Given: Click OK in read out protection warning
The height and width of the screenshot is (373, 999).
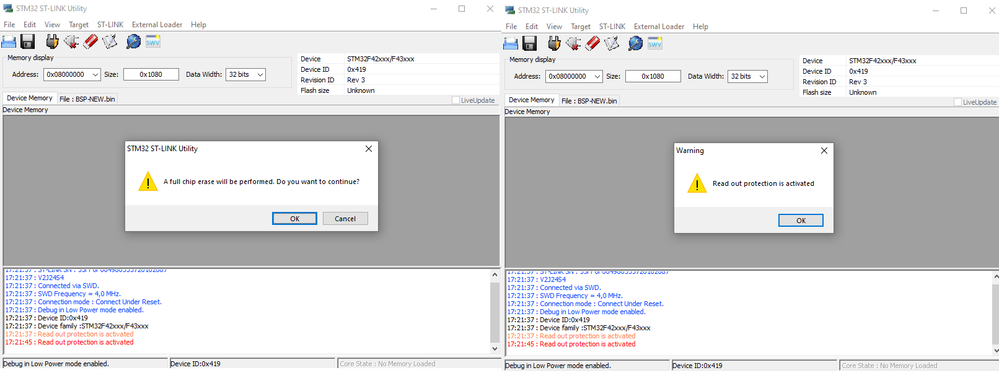Looking at the screenshot, I should point(801,220).
